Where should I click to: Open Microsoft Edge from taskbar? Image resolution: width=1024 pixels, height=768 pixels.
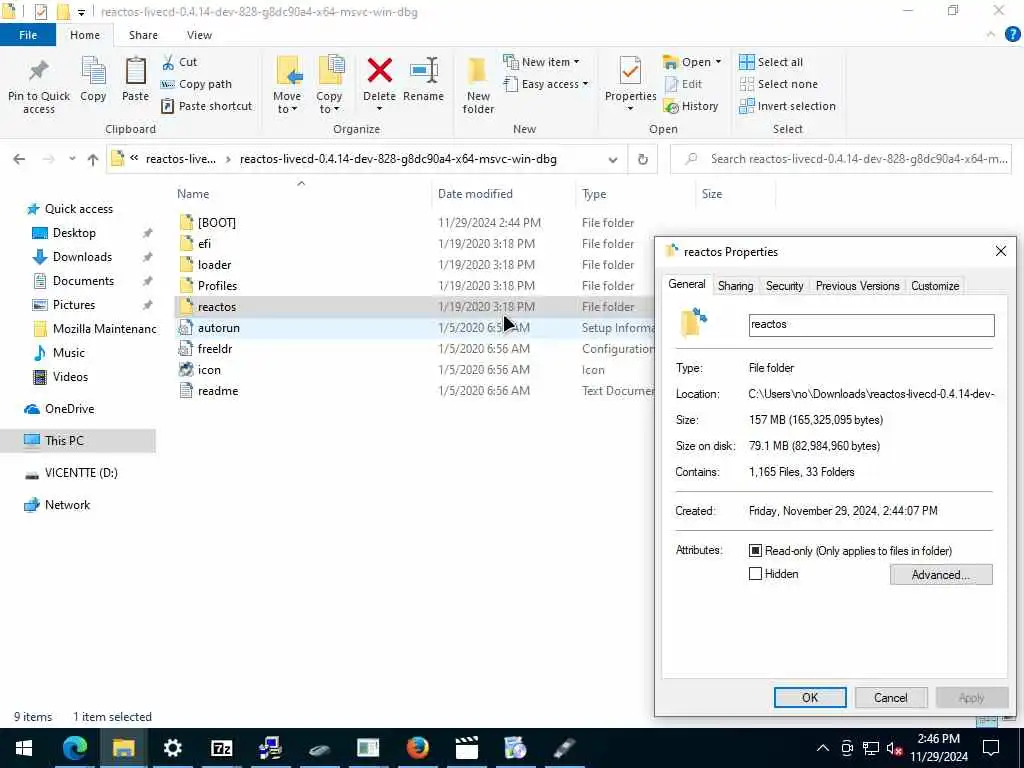(x=74, y=748)
